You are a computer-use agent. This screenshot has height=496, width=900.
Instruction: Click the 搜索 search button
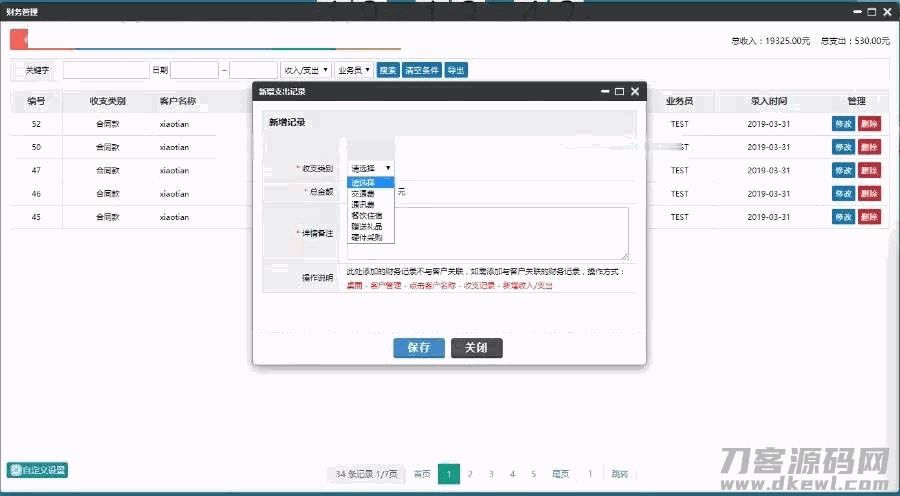click(388, 70)
